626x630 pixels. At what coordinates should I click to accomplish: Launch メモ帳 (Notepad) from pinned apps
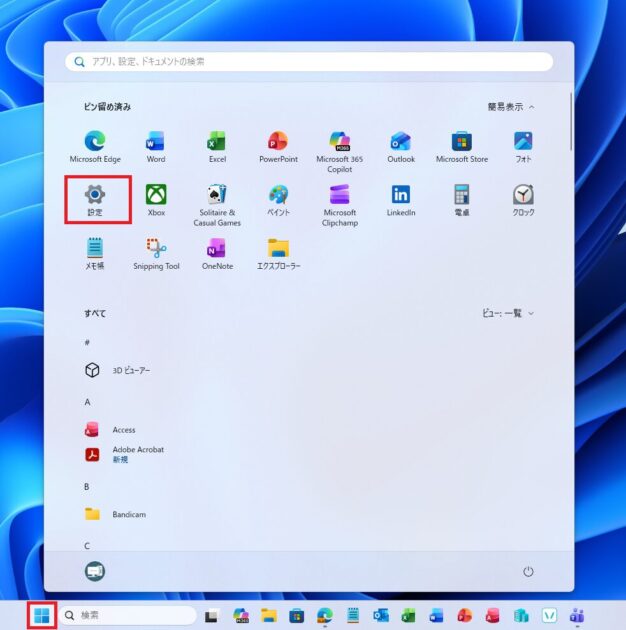(x=95, y=253)
